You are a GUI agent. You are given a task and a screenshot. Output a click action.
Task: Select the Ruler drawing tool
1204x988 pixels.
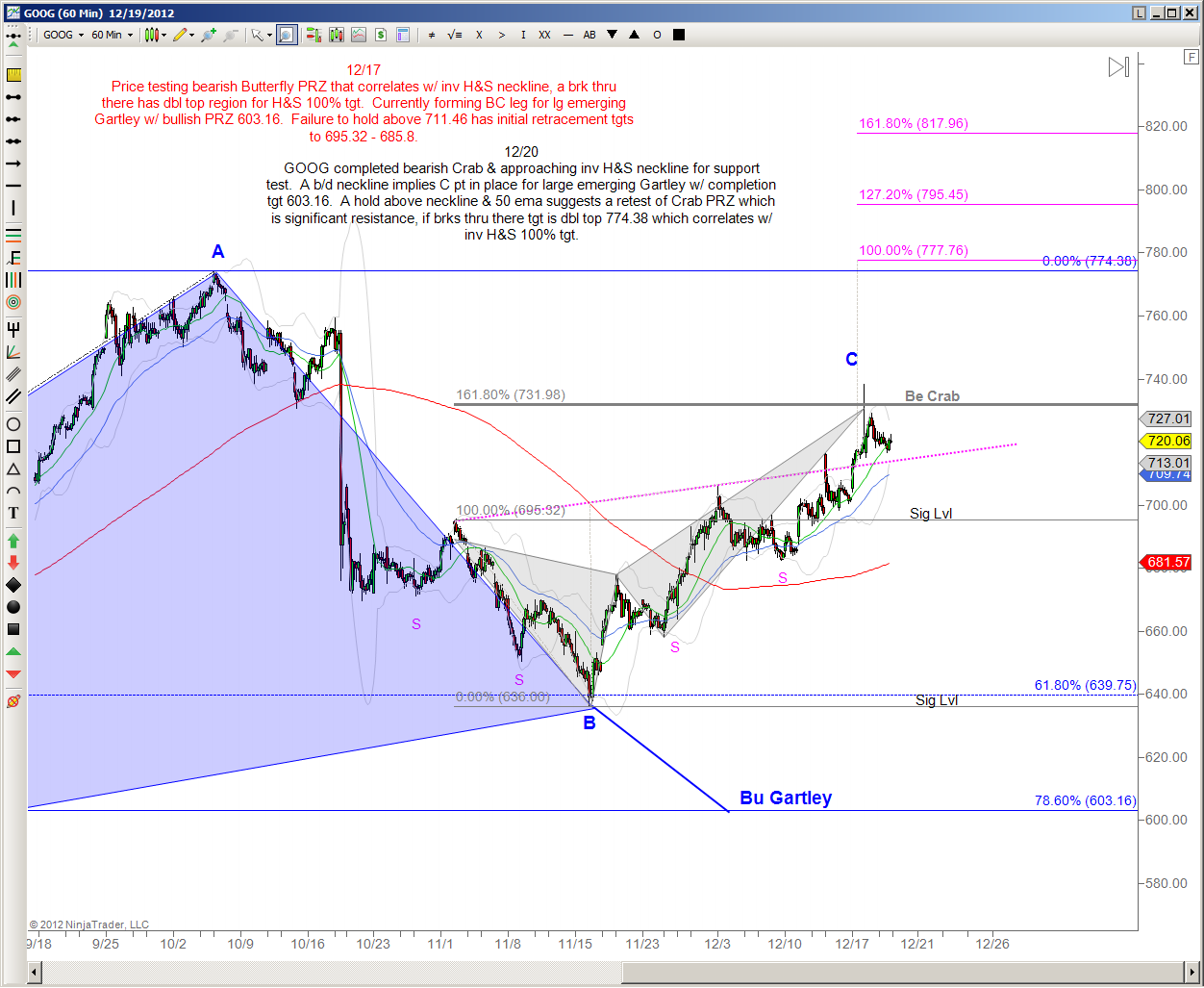click(13, 75)
